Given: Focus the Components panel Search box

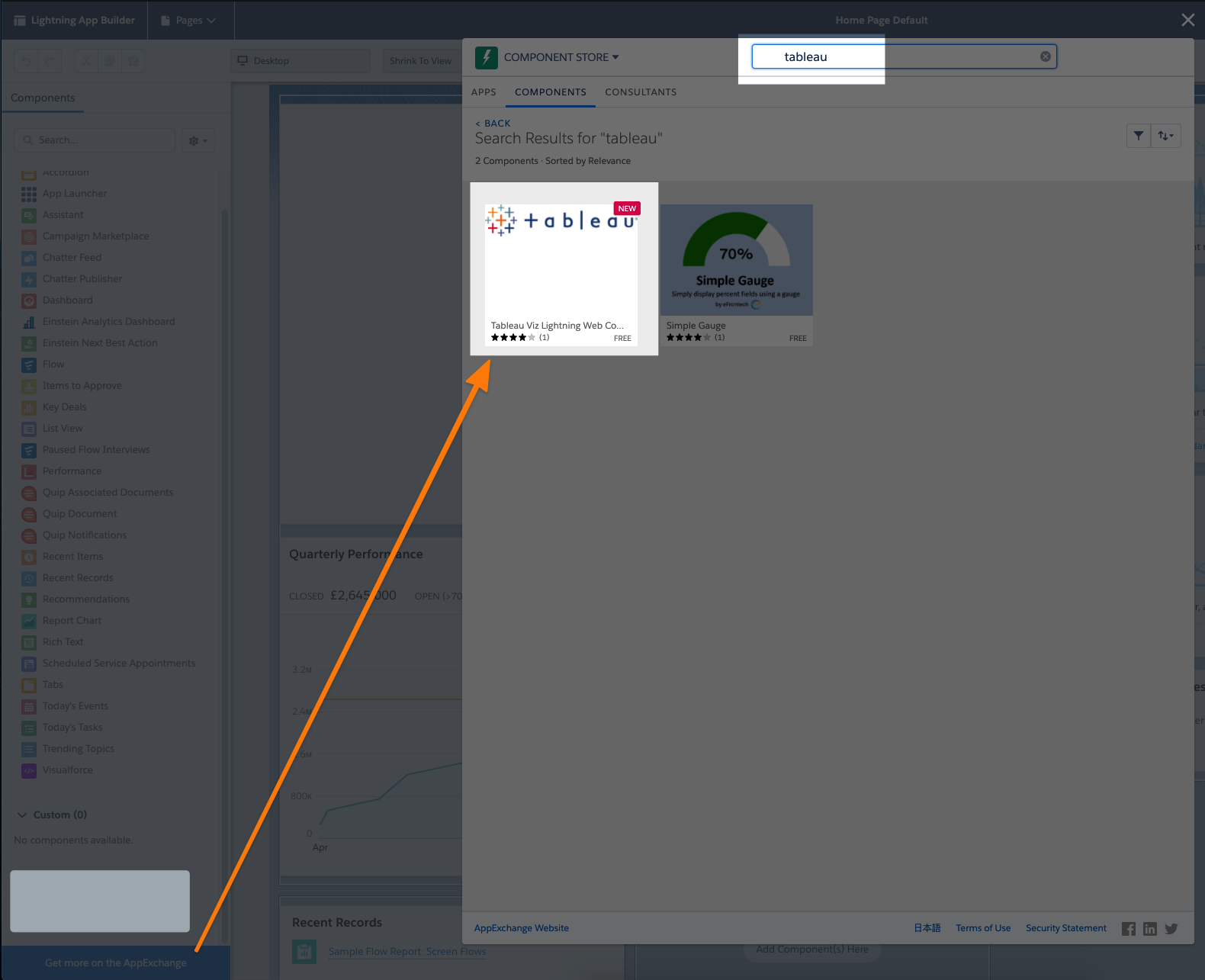Looking at the screenshot, I should pos(95,140).
